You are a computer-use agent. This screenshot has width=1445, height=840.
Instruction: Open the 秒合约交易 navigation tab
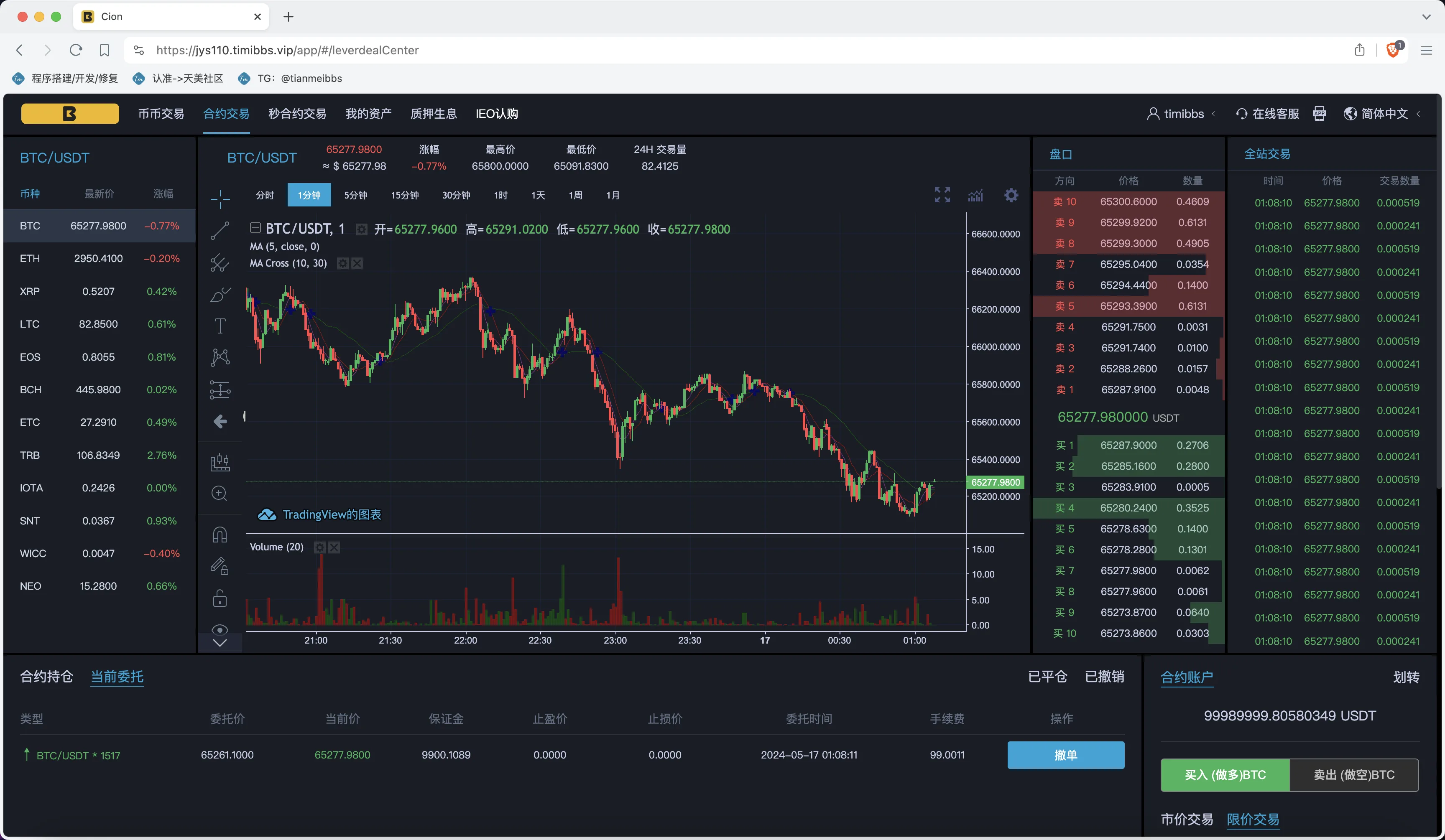click(297, 113)
